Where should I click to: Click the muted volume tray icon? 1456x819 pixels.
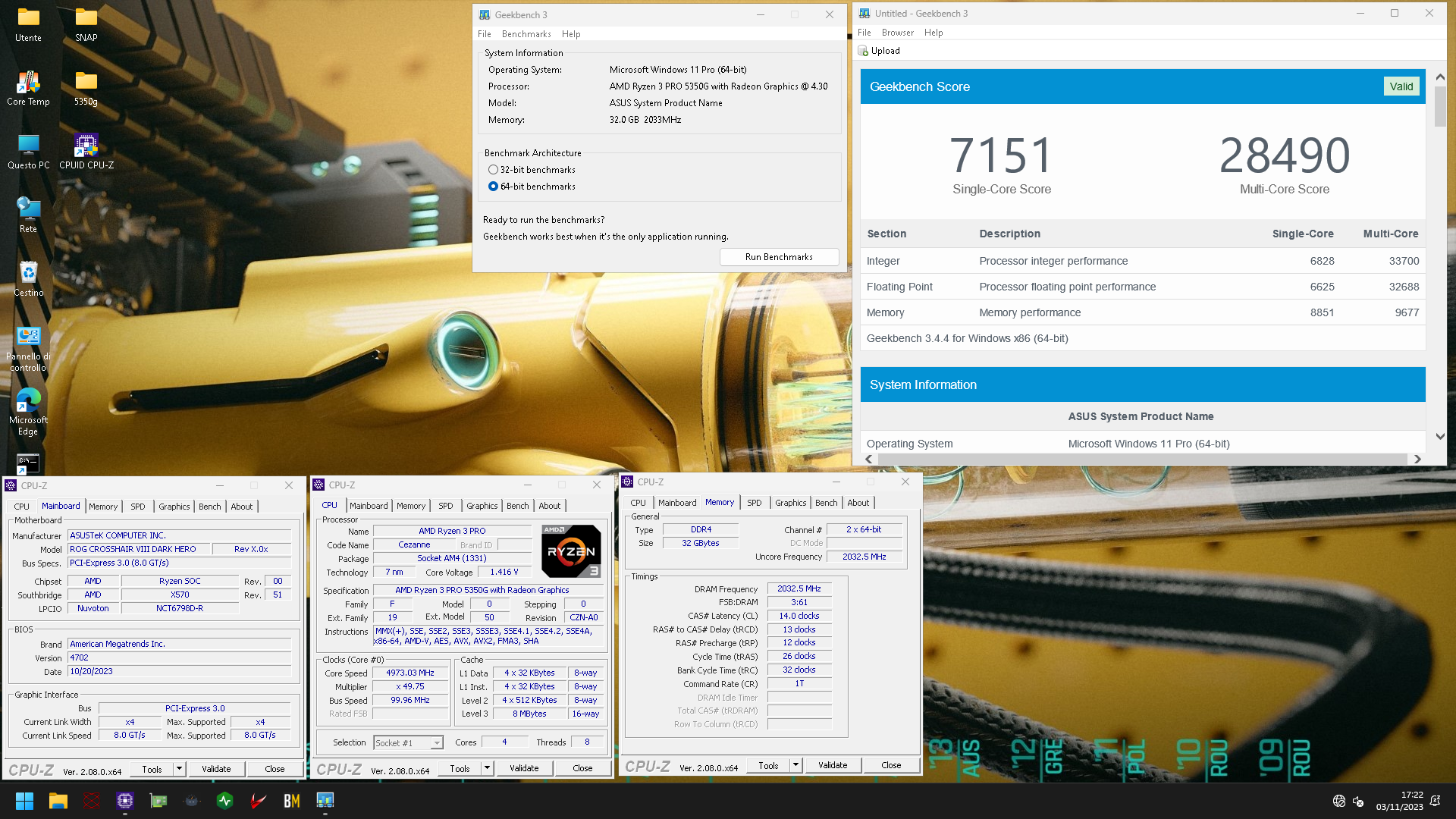1359,801
